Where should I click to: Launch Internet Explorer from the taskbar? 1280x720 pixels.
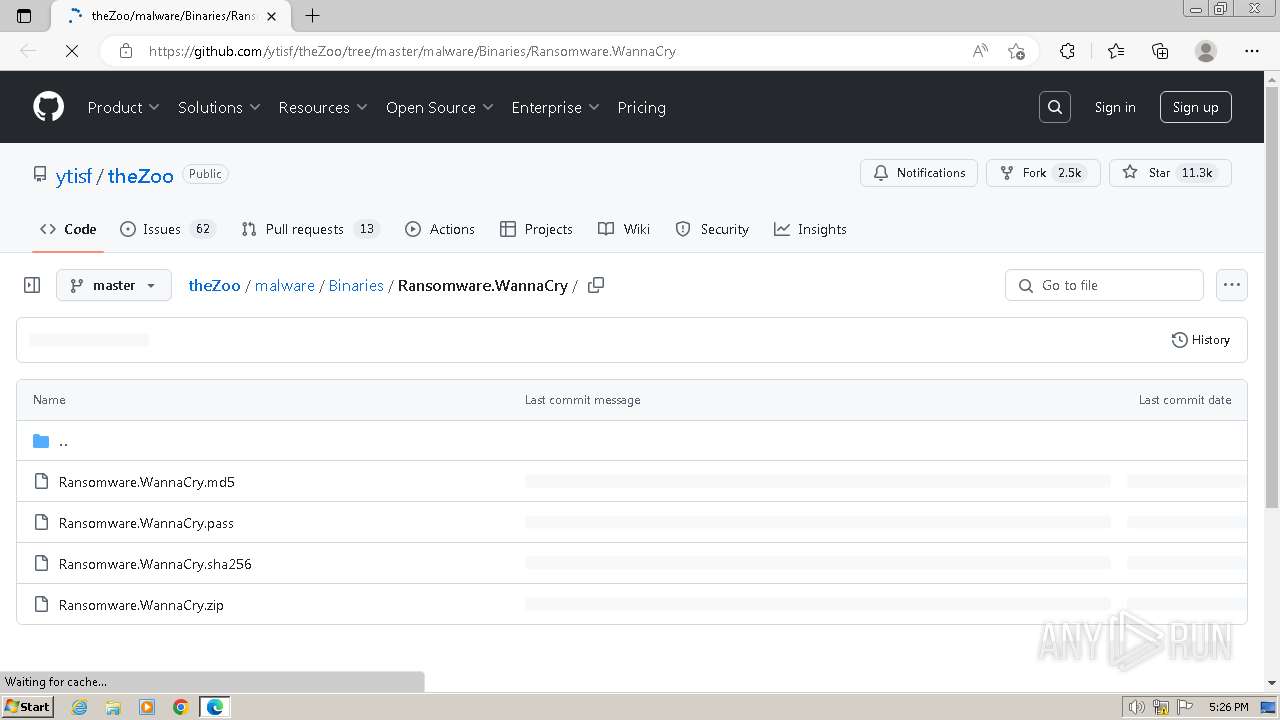pyautogui.click(x=80, y=707)
